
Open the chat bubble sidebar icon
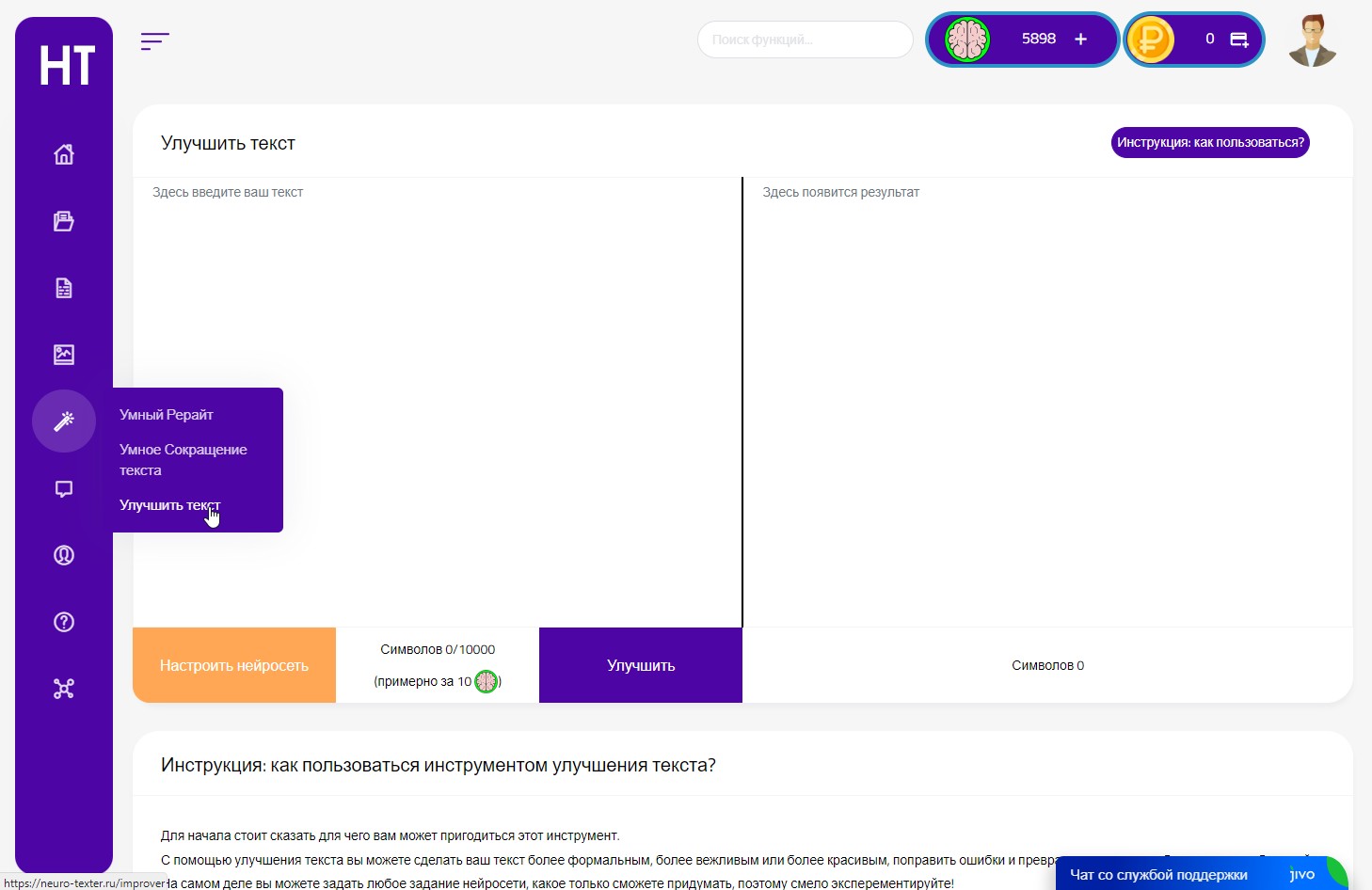coord(64,489)
